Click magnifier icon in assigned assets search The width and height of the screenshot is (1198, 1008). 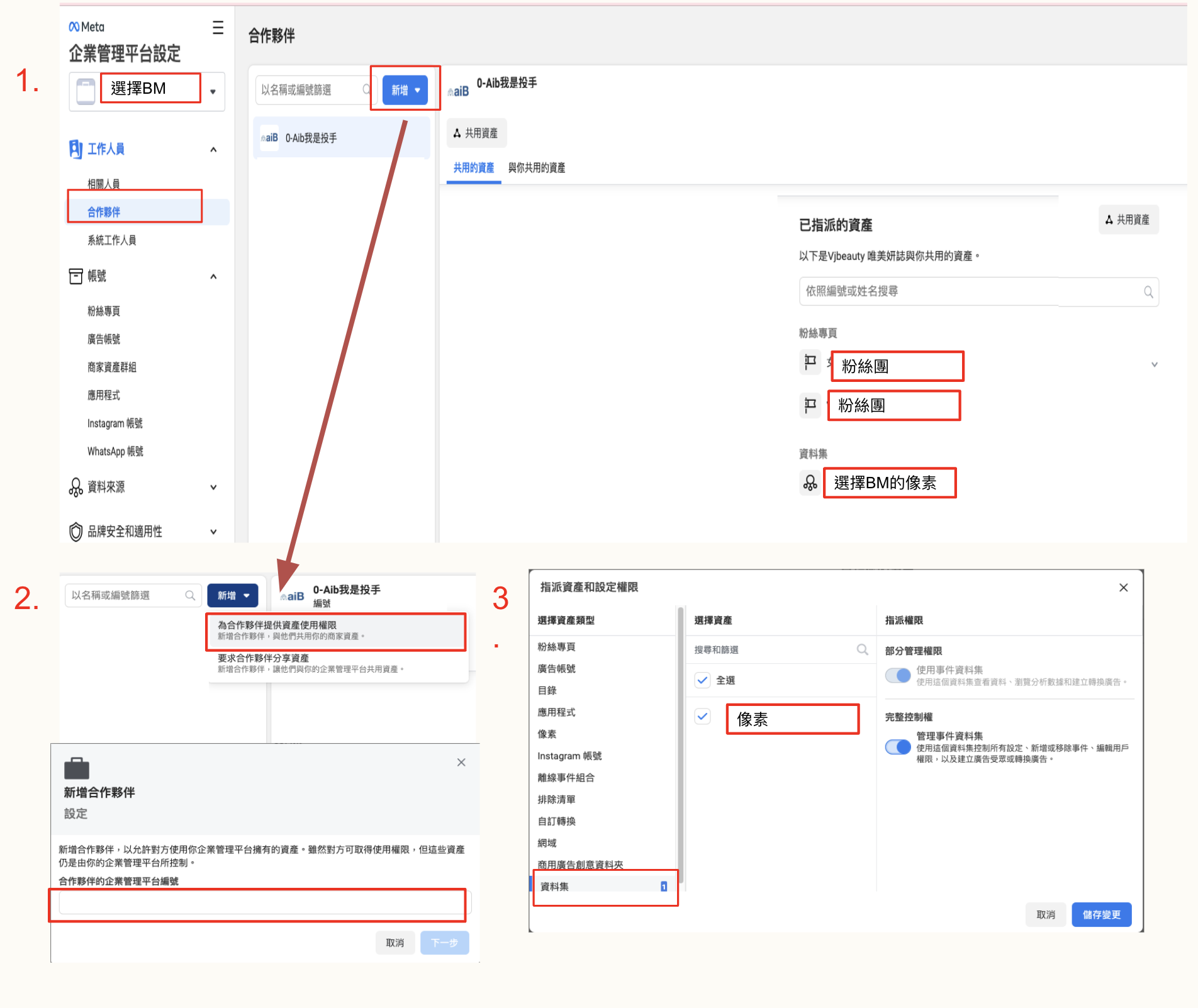point(1148,291)
